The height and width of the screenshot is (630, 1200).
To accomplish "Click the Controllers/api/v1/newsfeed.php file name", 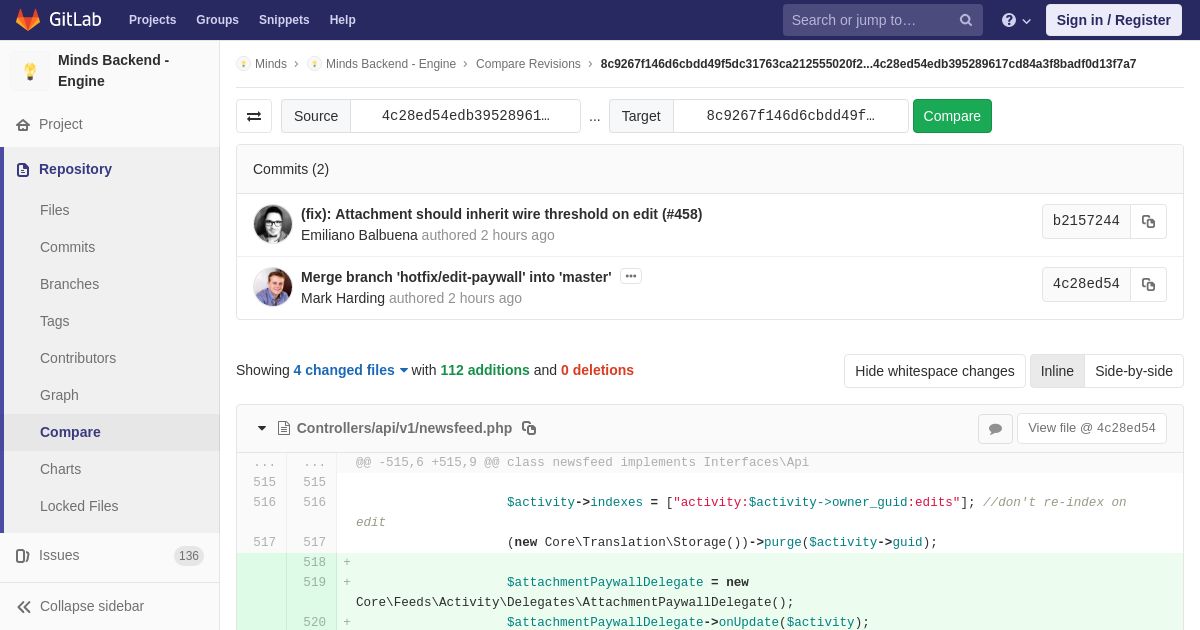I will coord(404,428).
